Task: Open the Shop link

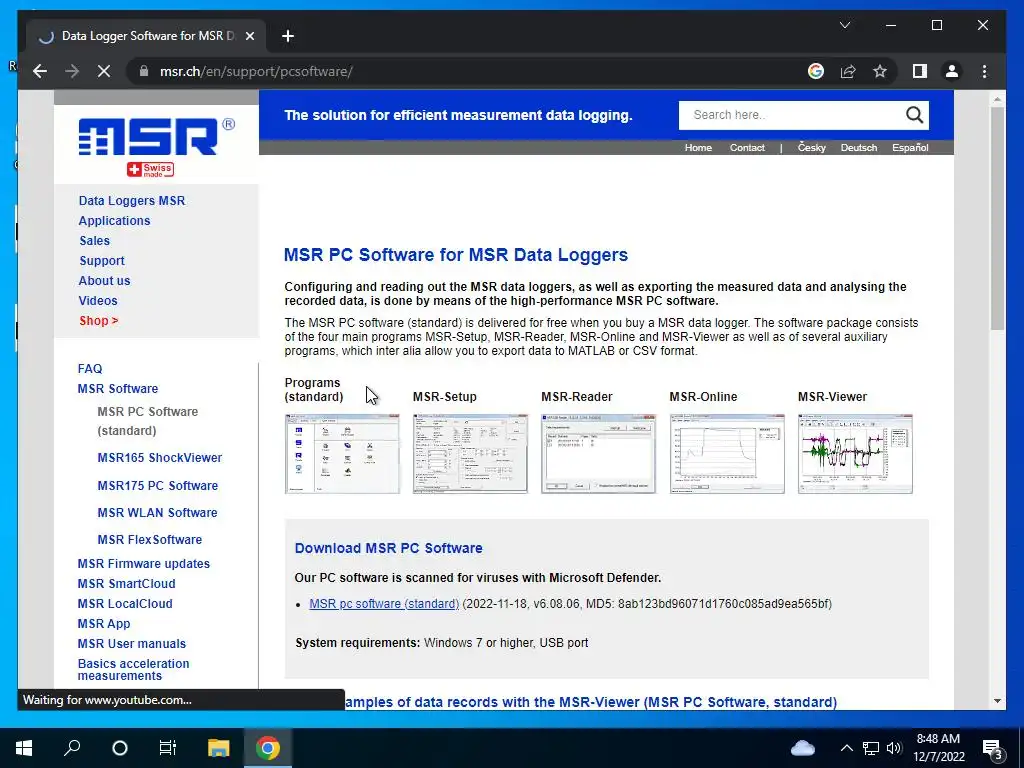Action: coord(99,321)
